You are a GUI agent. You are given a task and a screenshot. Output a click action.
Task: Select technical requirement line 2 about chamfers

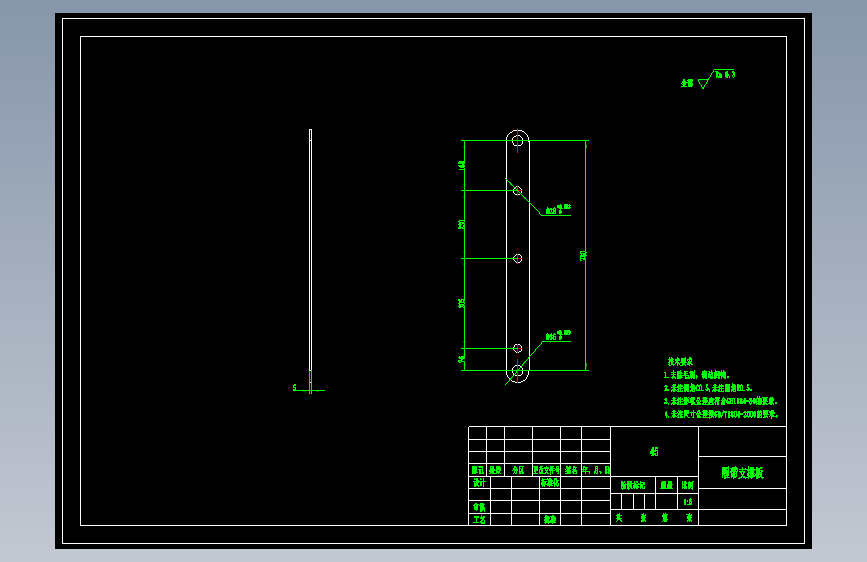pos(708,388)
